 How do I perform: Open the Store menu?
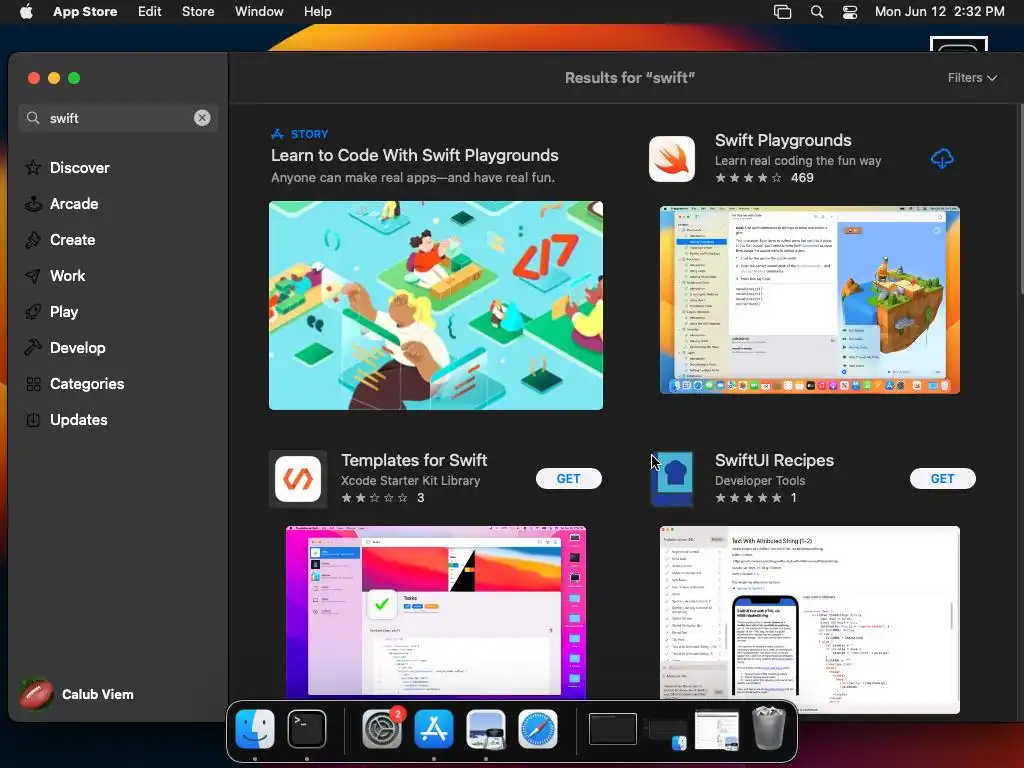click(x=198, y=12)
